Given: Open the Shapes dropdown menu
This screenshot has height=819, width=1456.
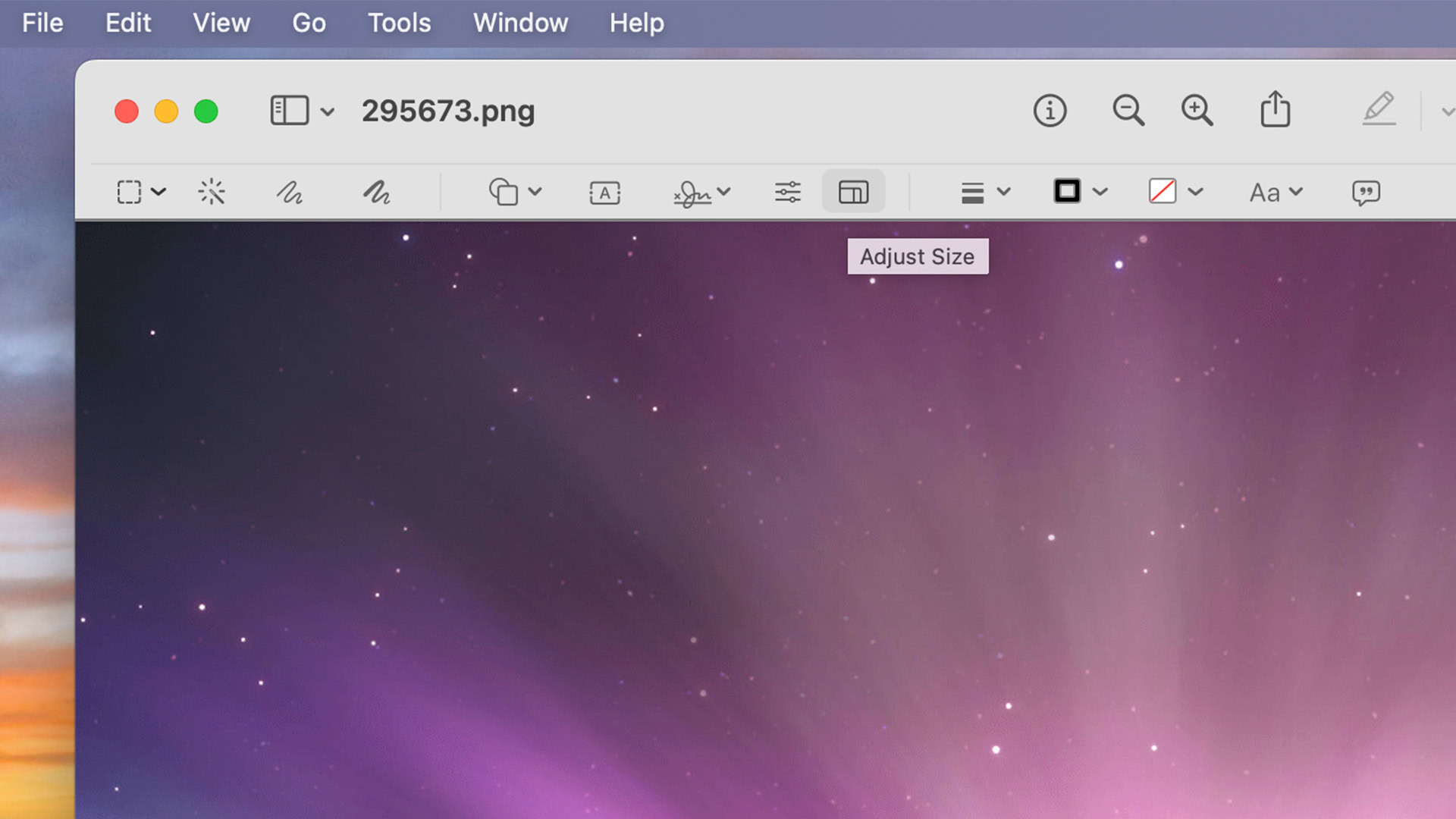Looking at the screenshot, I should tap(515, 192).
